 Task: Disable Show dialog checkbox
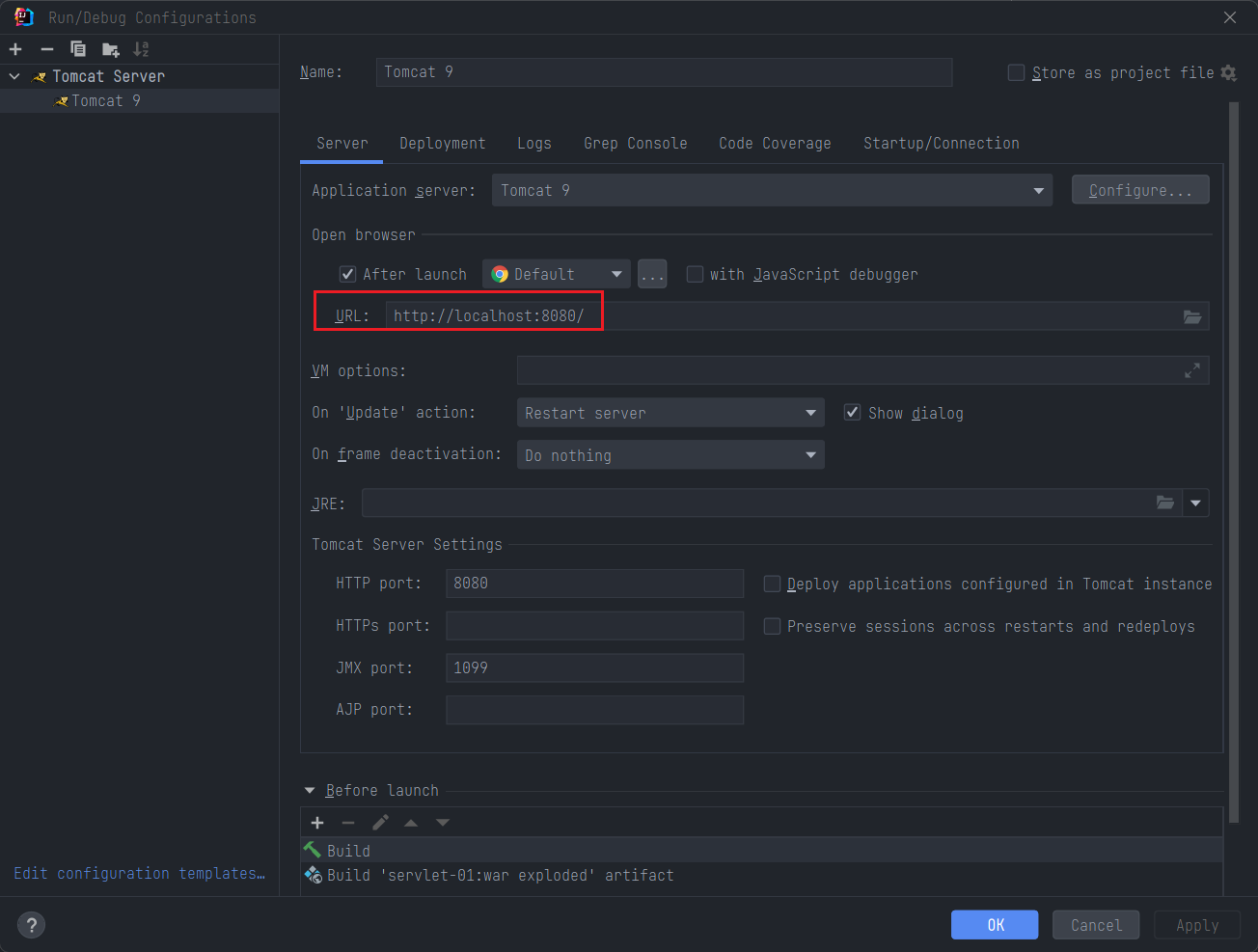852,413
